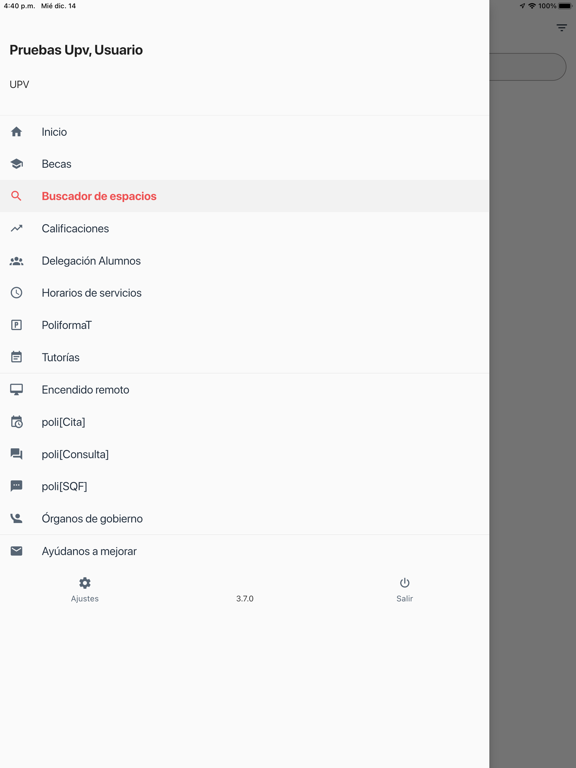576x768 pixels.
Task: Click the poli[SQF] message icon
Action: pyautogui.click(x=16, y=486)
